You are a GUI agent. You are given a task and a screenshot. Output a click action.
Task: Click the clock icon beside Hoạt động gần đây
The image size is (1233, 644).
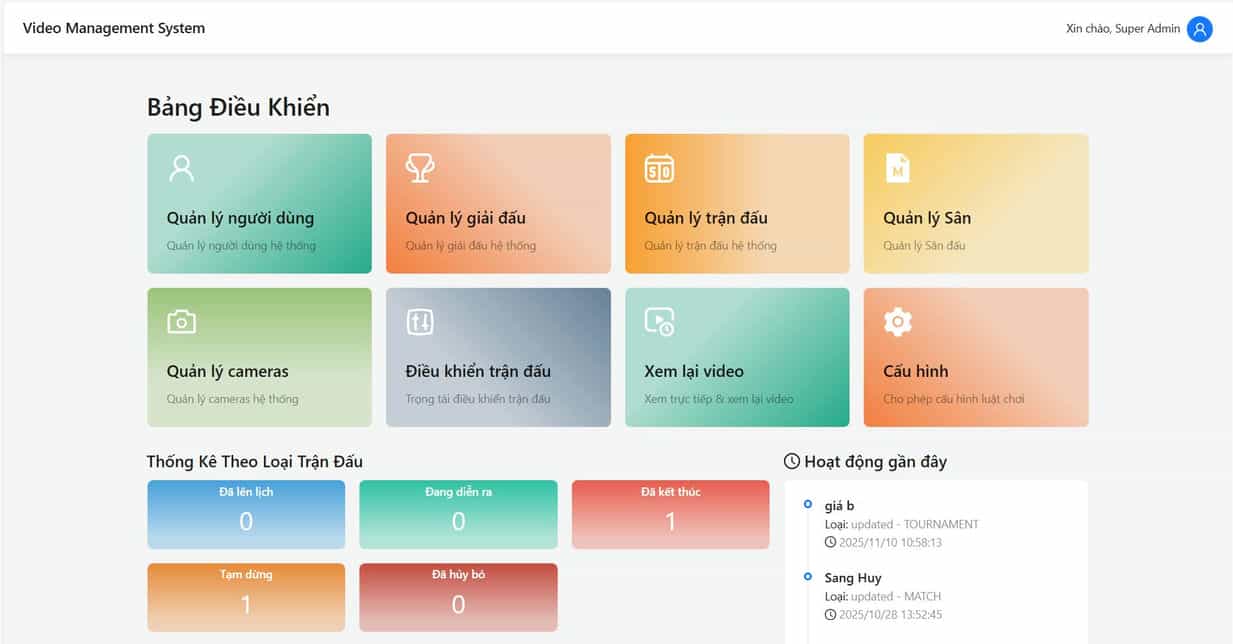pos(792,461)
